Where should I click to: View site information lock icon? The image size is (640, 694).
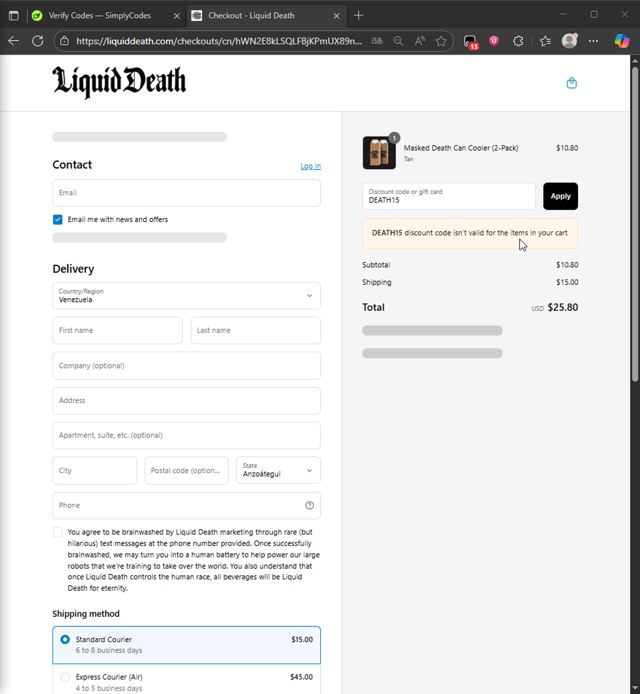click(65, 41)
